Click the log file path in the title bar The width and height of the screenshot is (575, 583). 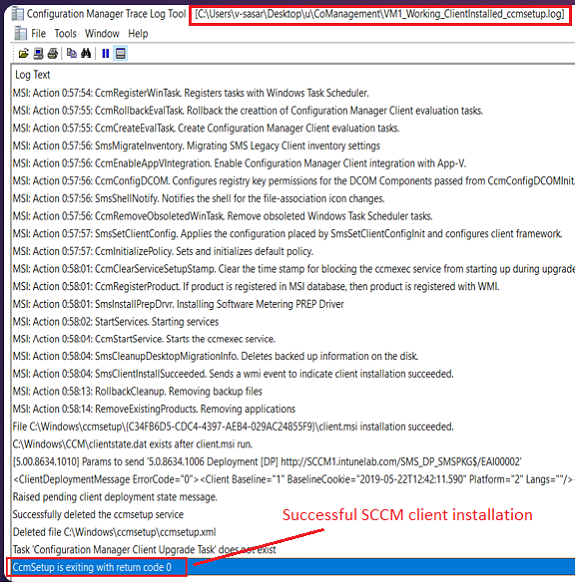[x=379, y=15]
